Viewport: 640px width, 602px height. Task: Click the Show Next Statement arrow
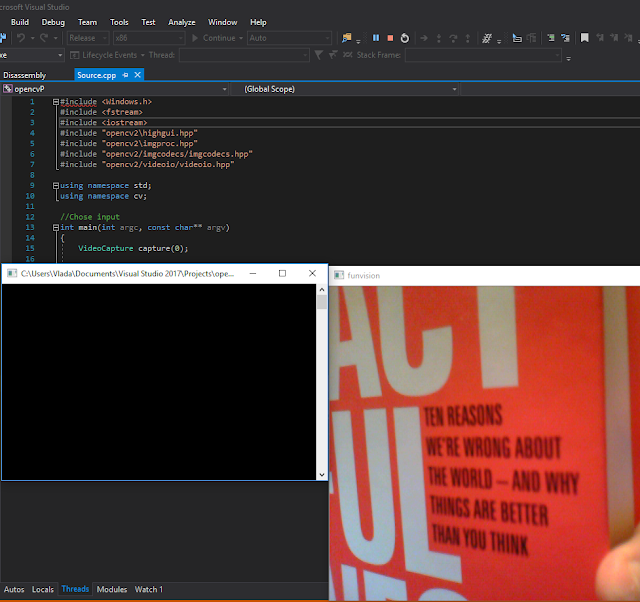click(x=424, y=38)
